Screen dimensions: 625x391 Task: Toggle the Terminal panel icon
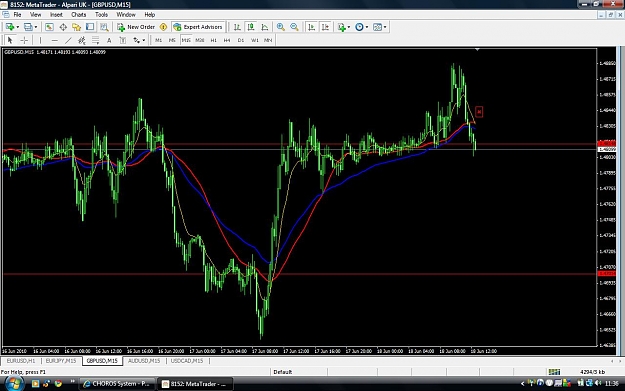pyautogui.click(x=90, y=27)
